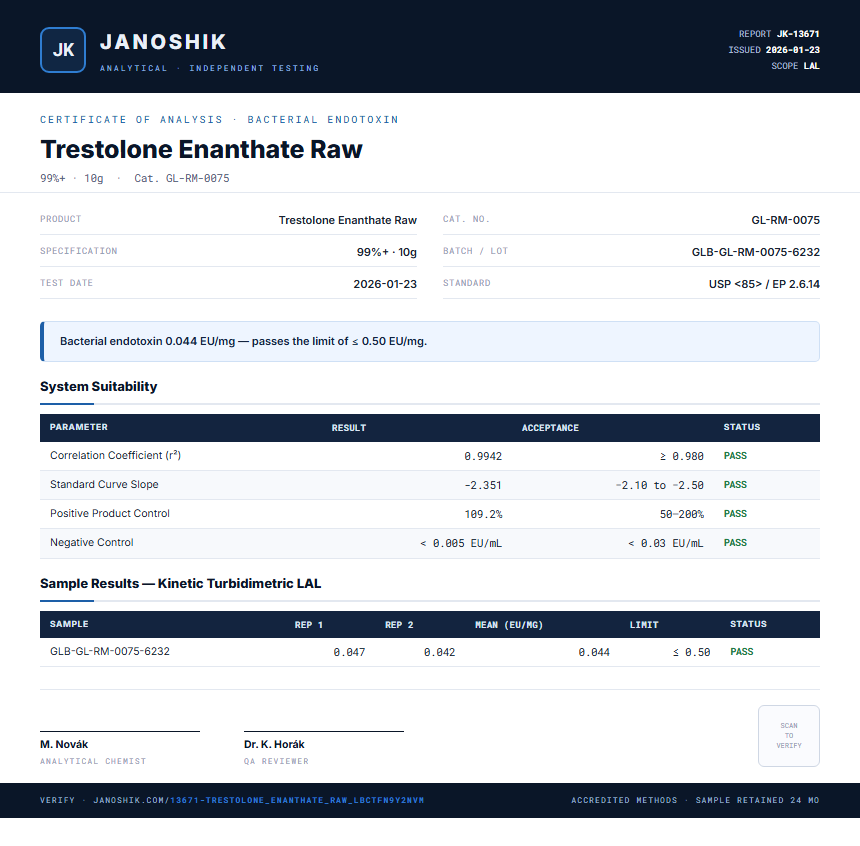Click the Negative Control row label

(92, 543)
